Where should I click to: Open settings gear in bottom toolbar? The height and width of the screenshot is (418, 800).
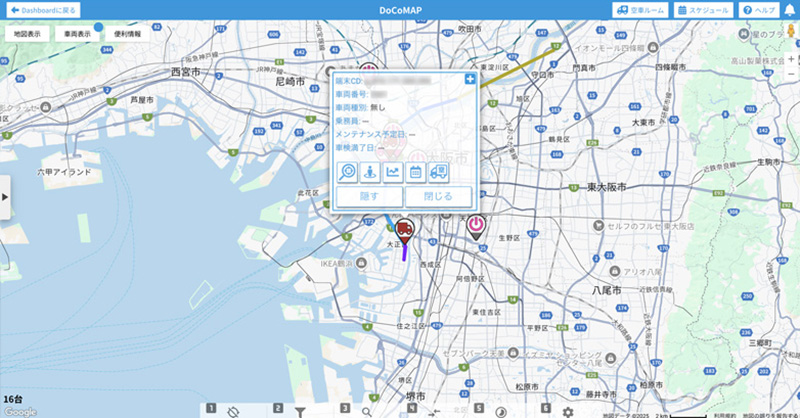coord(568,411)
